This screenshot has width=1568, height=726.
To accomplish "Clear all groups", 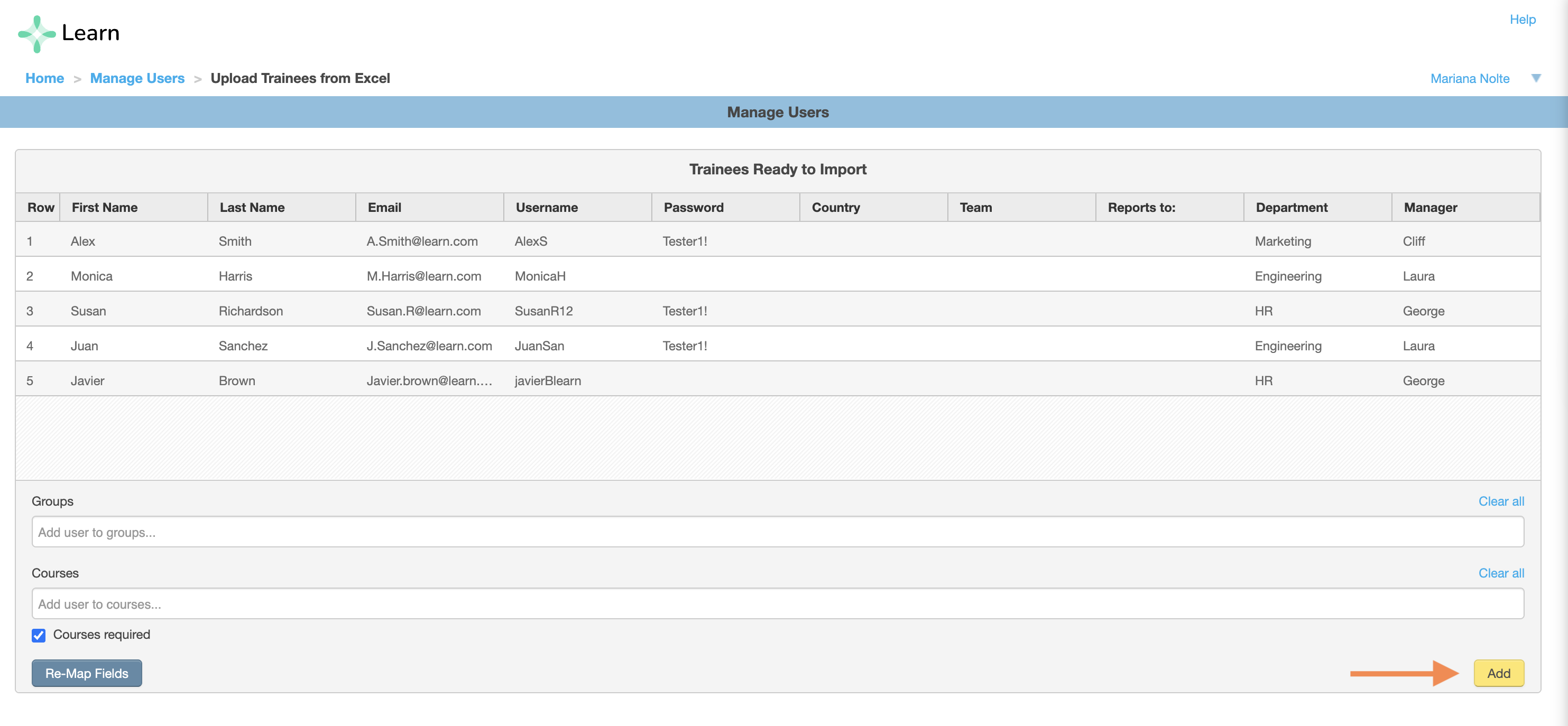I will click(x=1501, y=501).
